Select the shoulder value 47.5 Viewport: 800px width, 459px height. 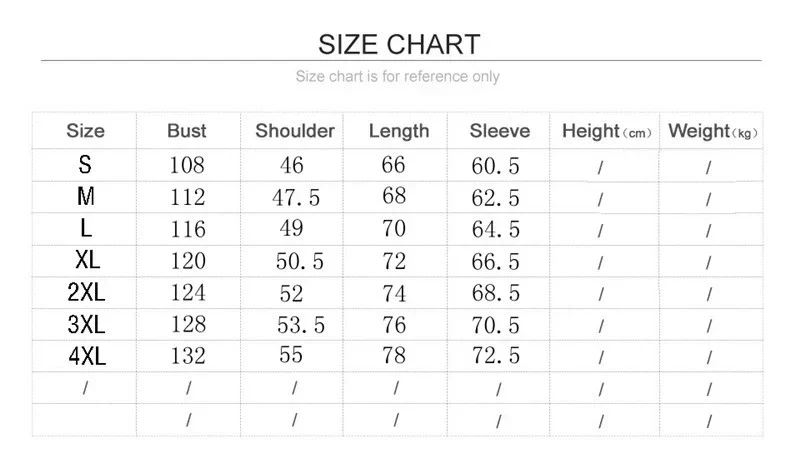tap(296, 197)
